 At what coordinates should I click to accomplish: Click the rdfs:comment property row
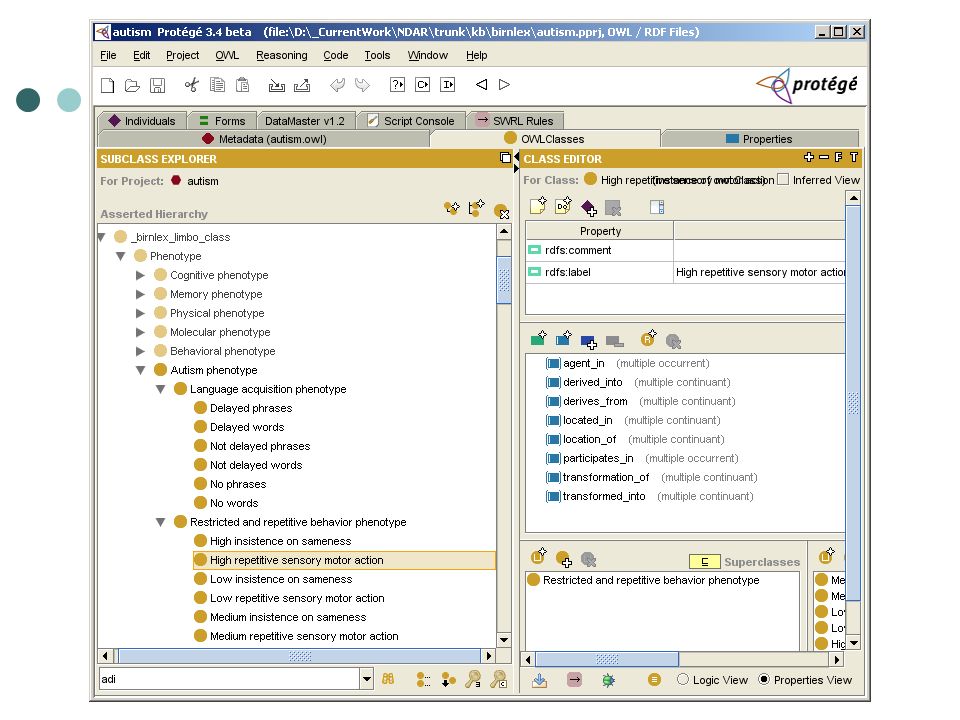(685, 250)
